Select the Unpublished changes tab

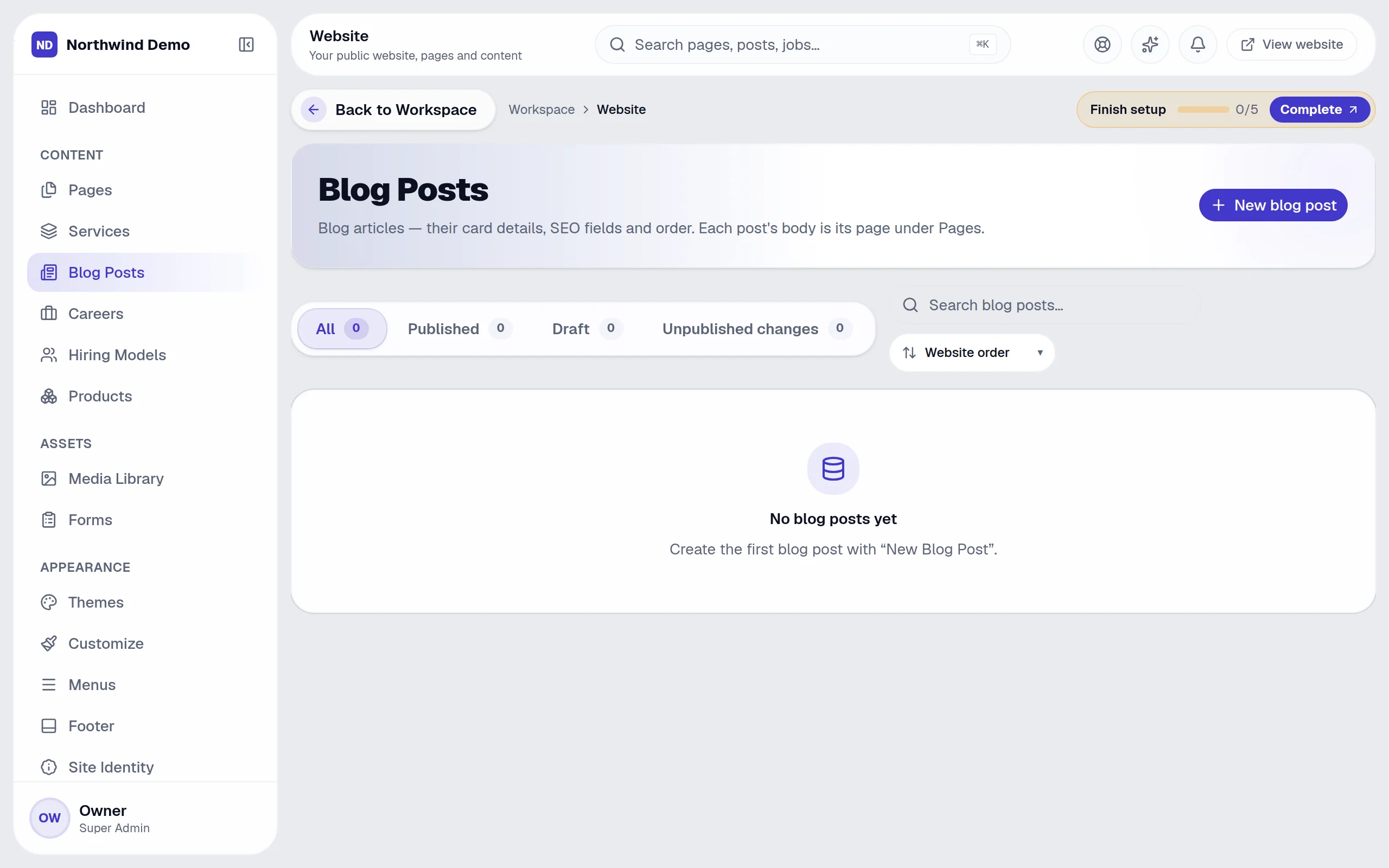[x=756, y=328]
